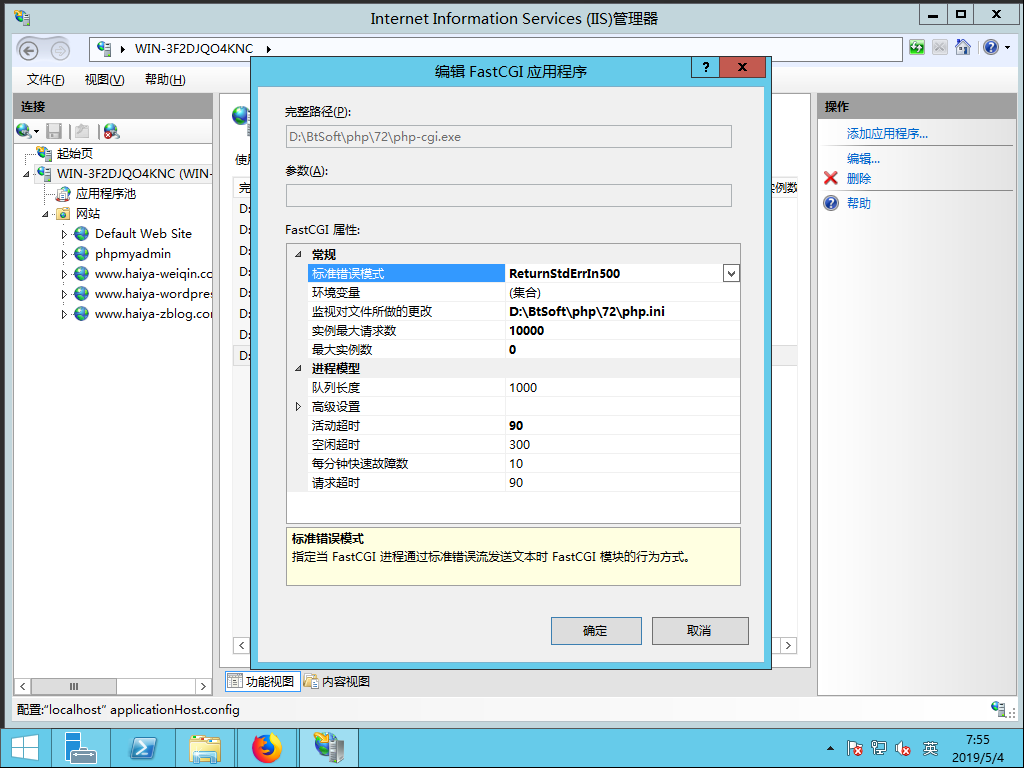
Task: Click the save disk icon in Connections toolbar
Action: click(54, 131)
